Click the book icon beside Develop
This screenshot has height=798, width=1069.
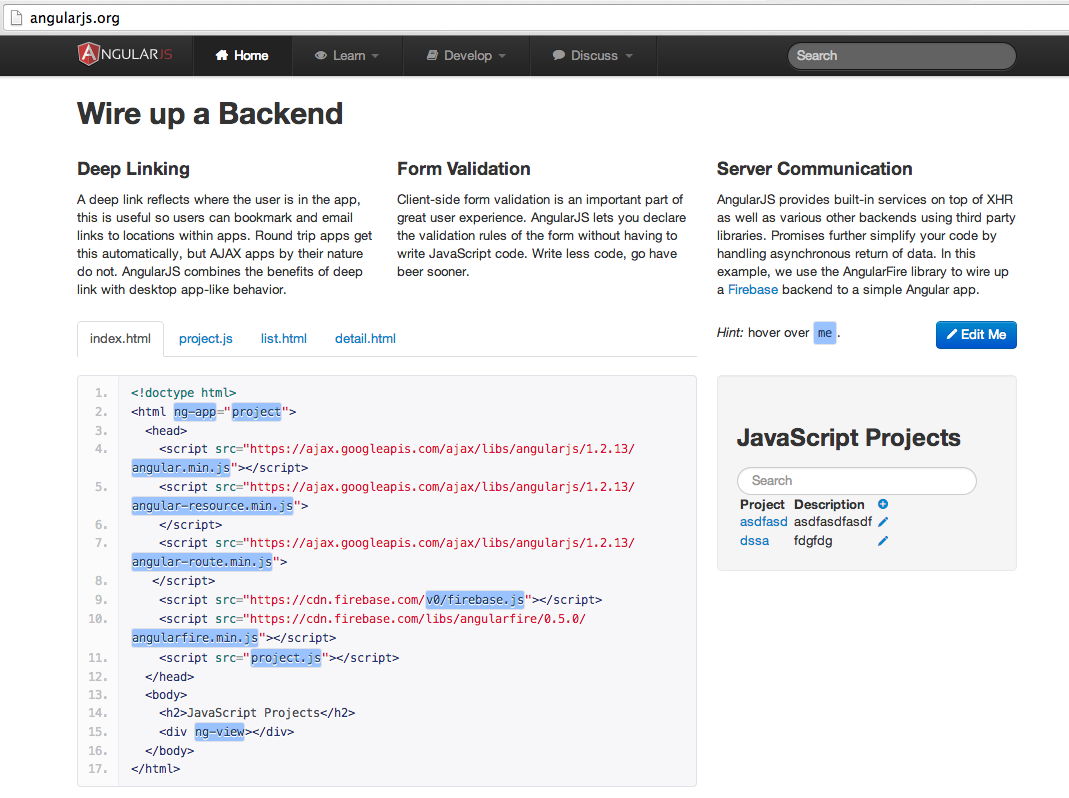click(x=432, y=55)
